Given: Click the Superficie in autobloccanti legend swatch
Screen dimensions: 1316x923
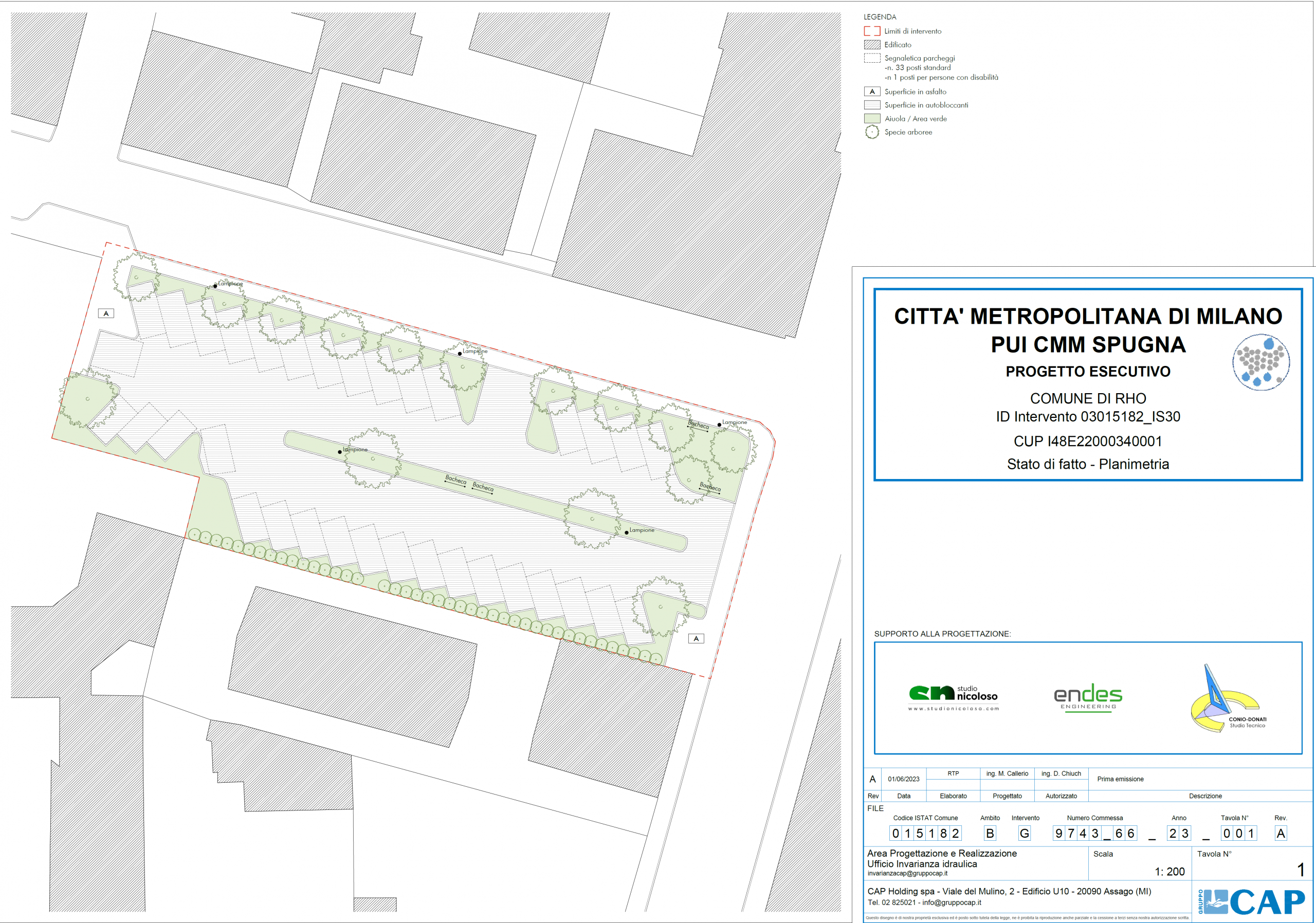Looking at the screenshot, I should pos(872,105).
